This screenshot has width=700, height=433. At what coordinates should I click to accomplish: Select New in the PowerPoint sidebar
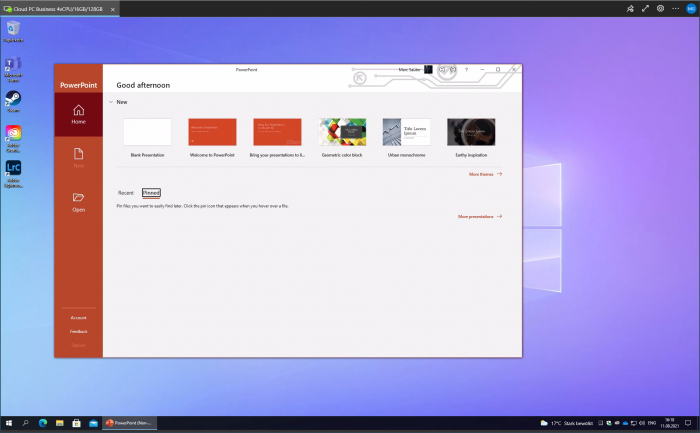pyautogui.click(x=79, y=158)
